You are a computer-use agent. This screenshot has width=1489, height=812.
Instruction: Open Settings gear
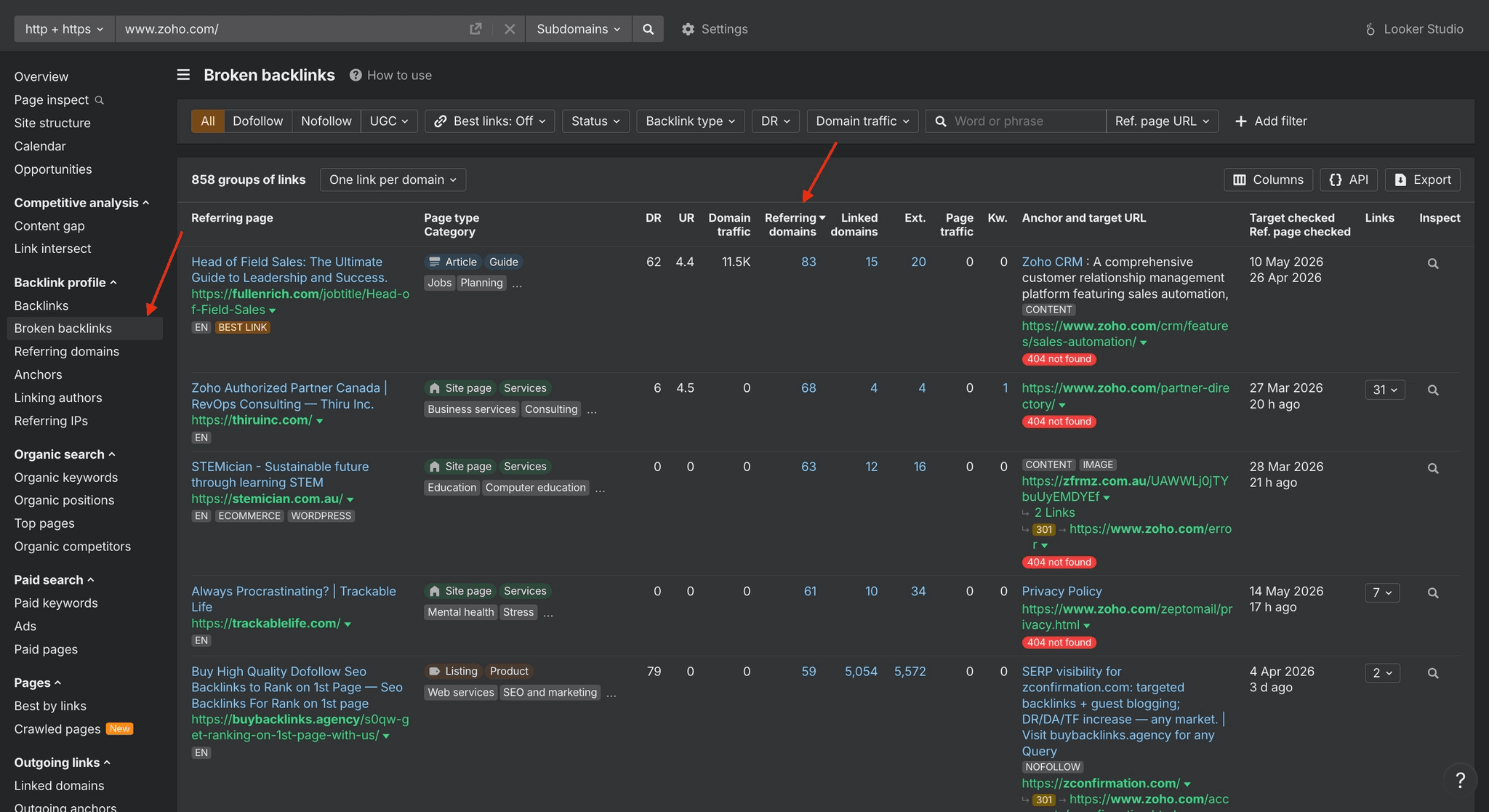click(x=714, y=29)
